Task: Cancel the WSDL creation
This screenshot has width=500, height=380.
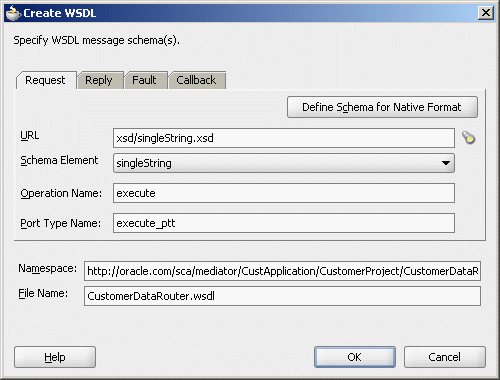Action: 445,357
